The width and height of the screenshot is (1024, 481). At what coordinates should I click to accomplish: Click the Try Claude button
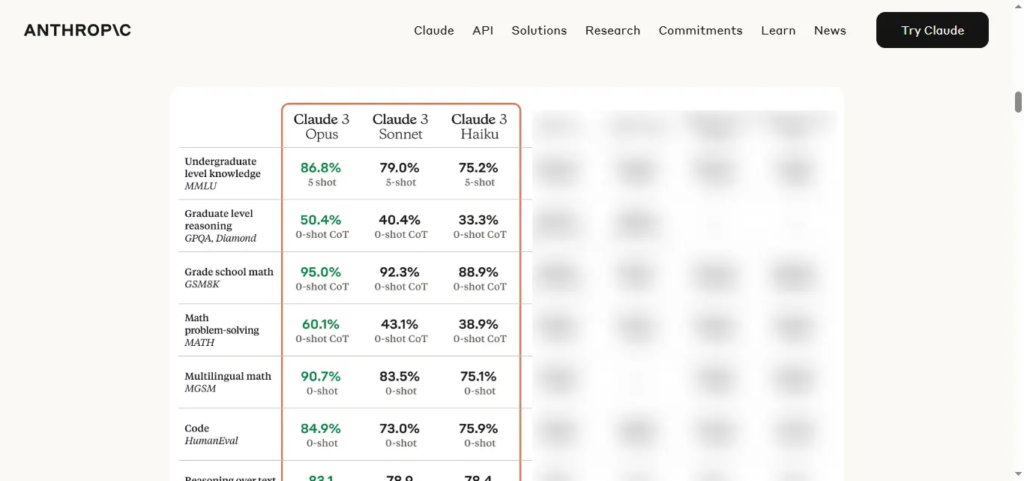932,30
